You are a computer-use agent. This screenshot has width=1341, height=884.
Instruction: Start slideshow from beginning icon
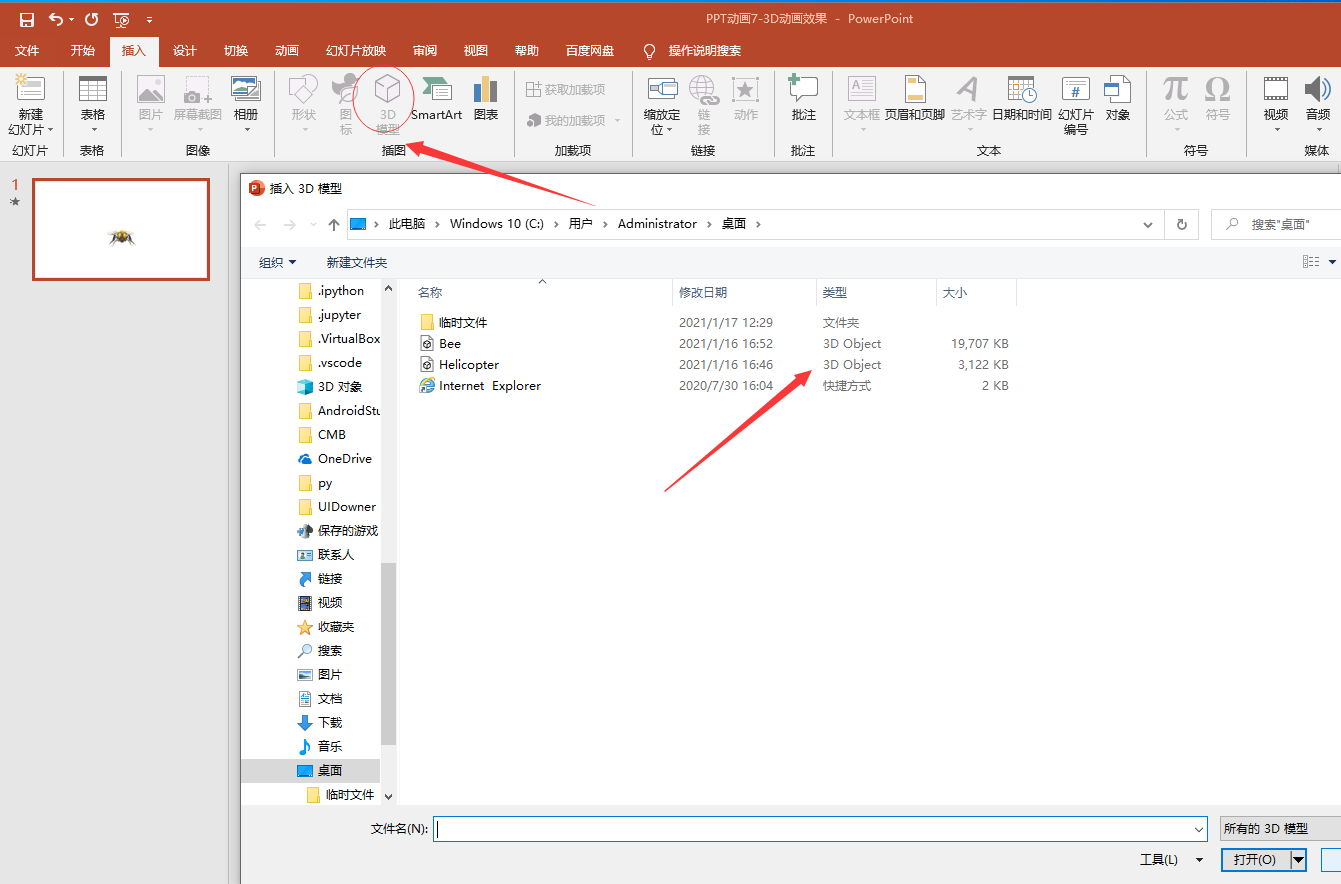(121, 19)
